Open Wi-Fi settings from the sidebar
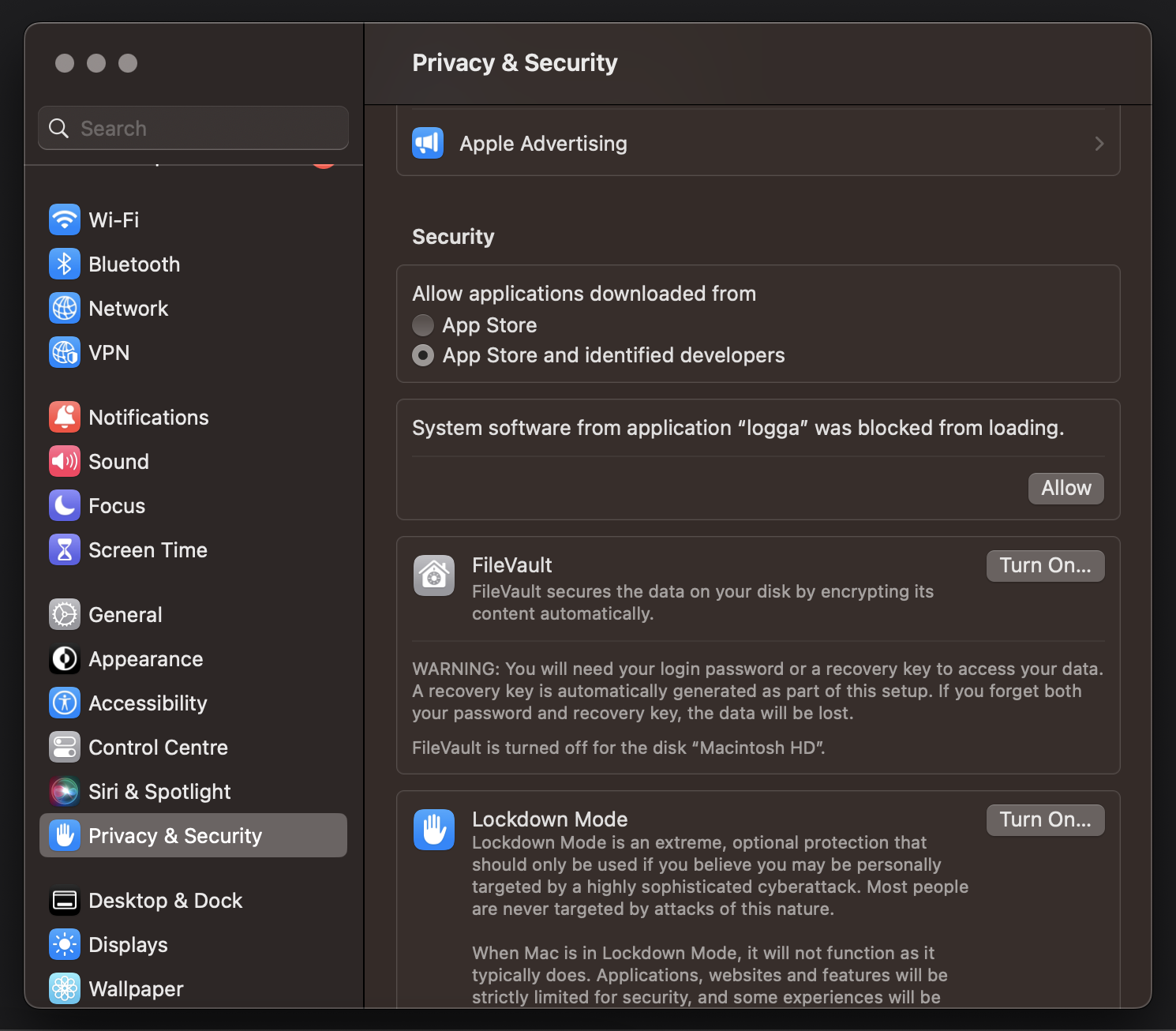The height and width of the screenshot is (1031, 1176). [x=64, y=219]
